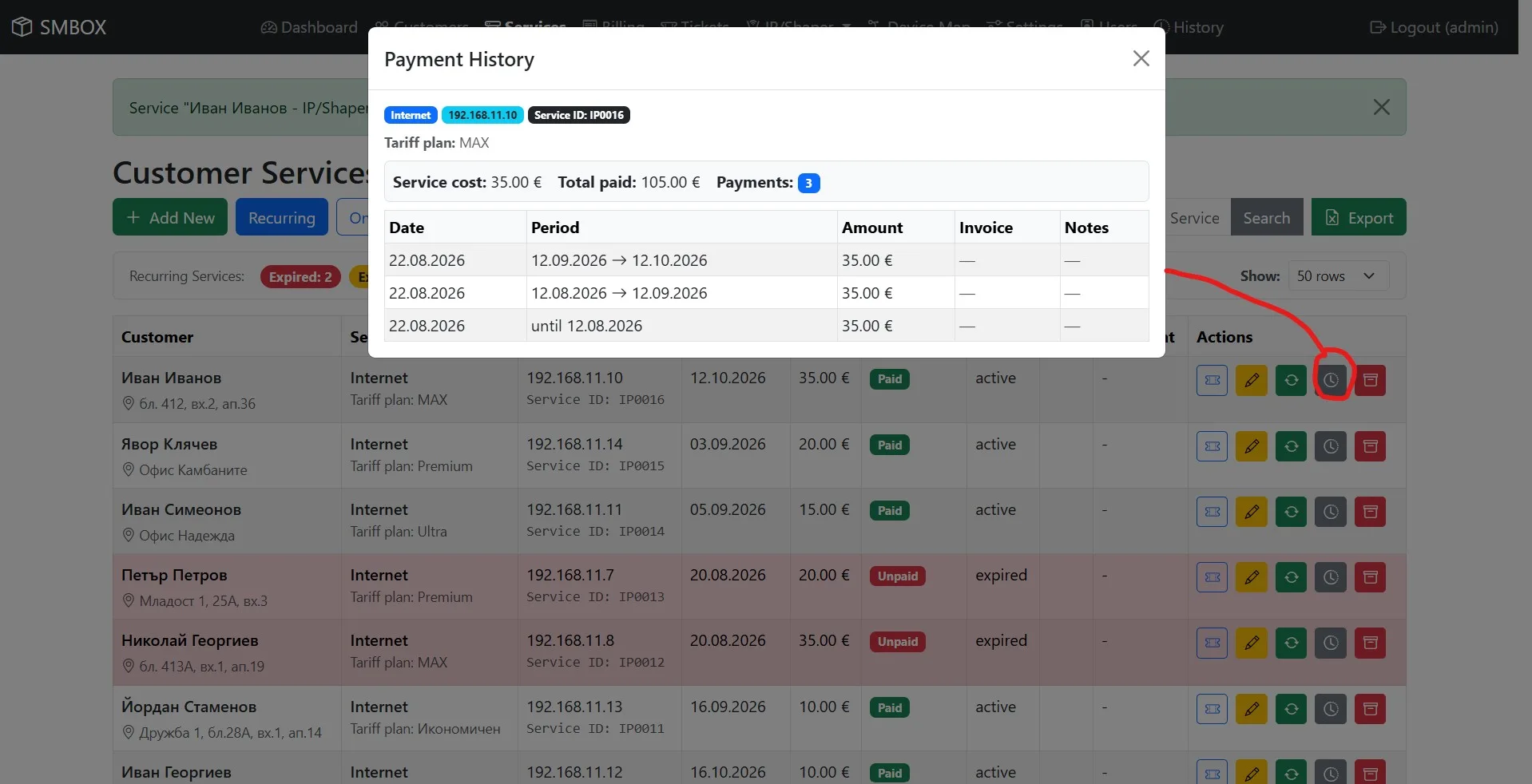Archive Явор Клячев's service
1532x784 pixels.
pos(1370,446)
